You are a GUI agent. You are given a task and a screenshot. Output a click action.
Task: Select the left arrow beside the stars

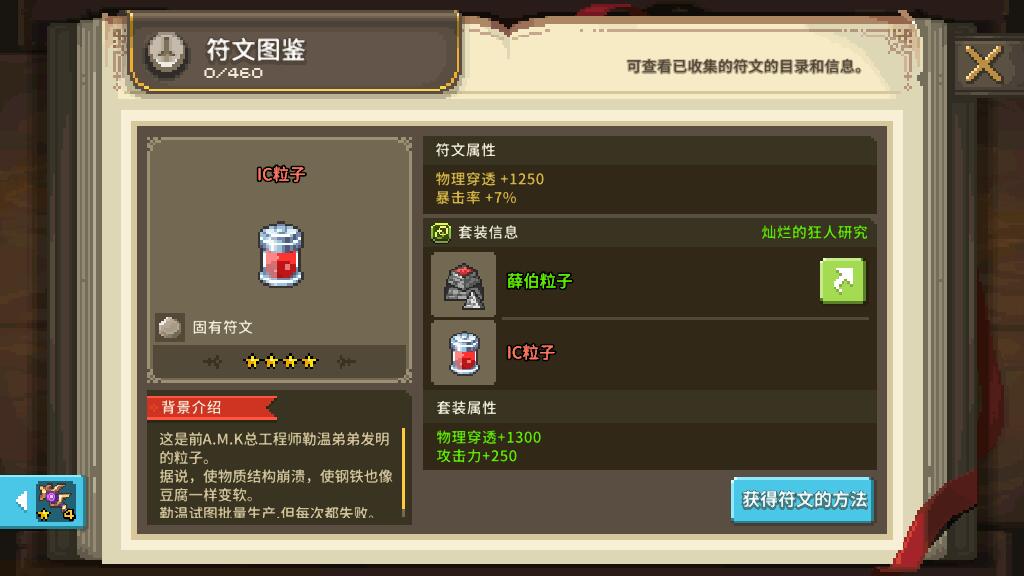pyautogui.click(x=212, y=361)
